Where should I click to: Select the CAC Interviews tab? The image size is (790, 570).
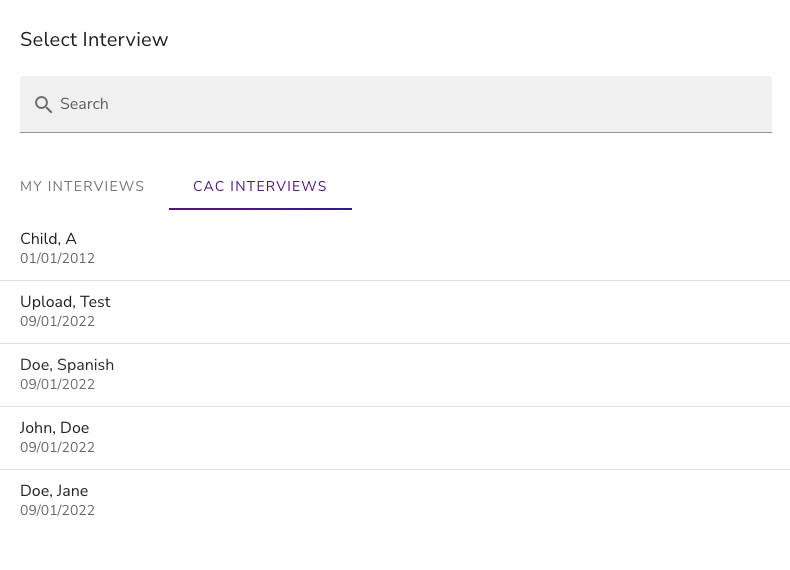(260, 186)
